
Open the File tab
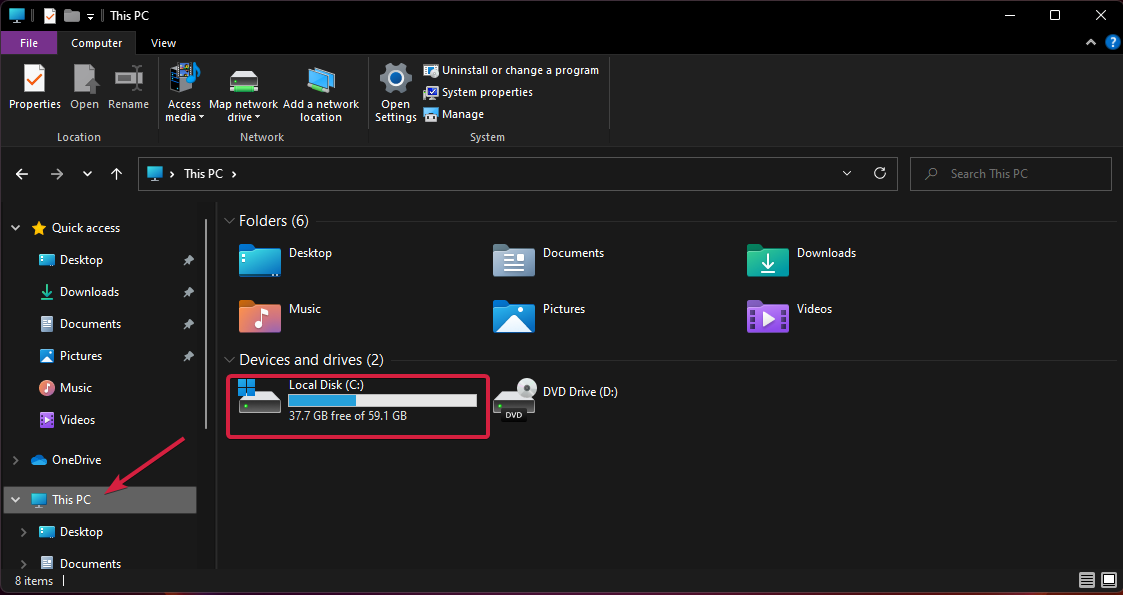coord(29,43)
